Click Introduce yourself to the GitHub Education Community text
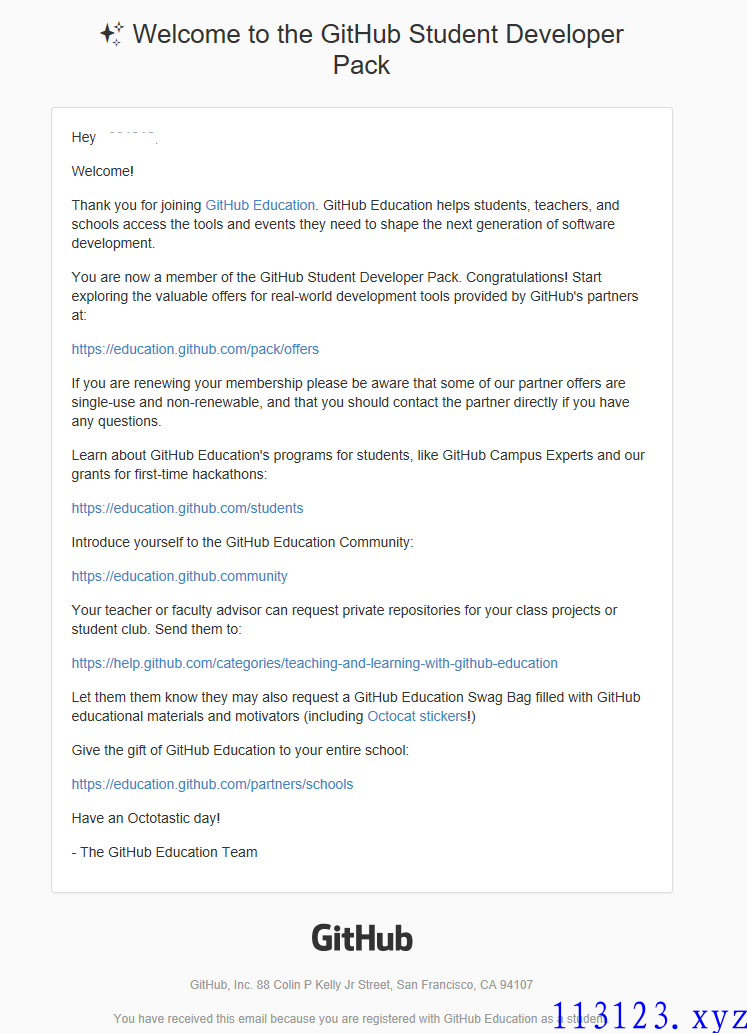 (x=242, y=542)
